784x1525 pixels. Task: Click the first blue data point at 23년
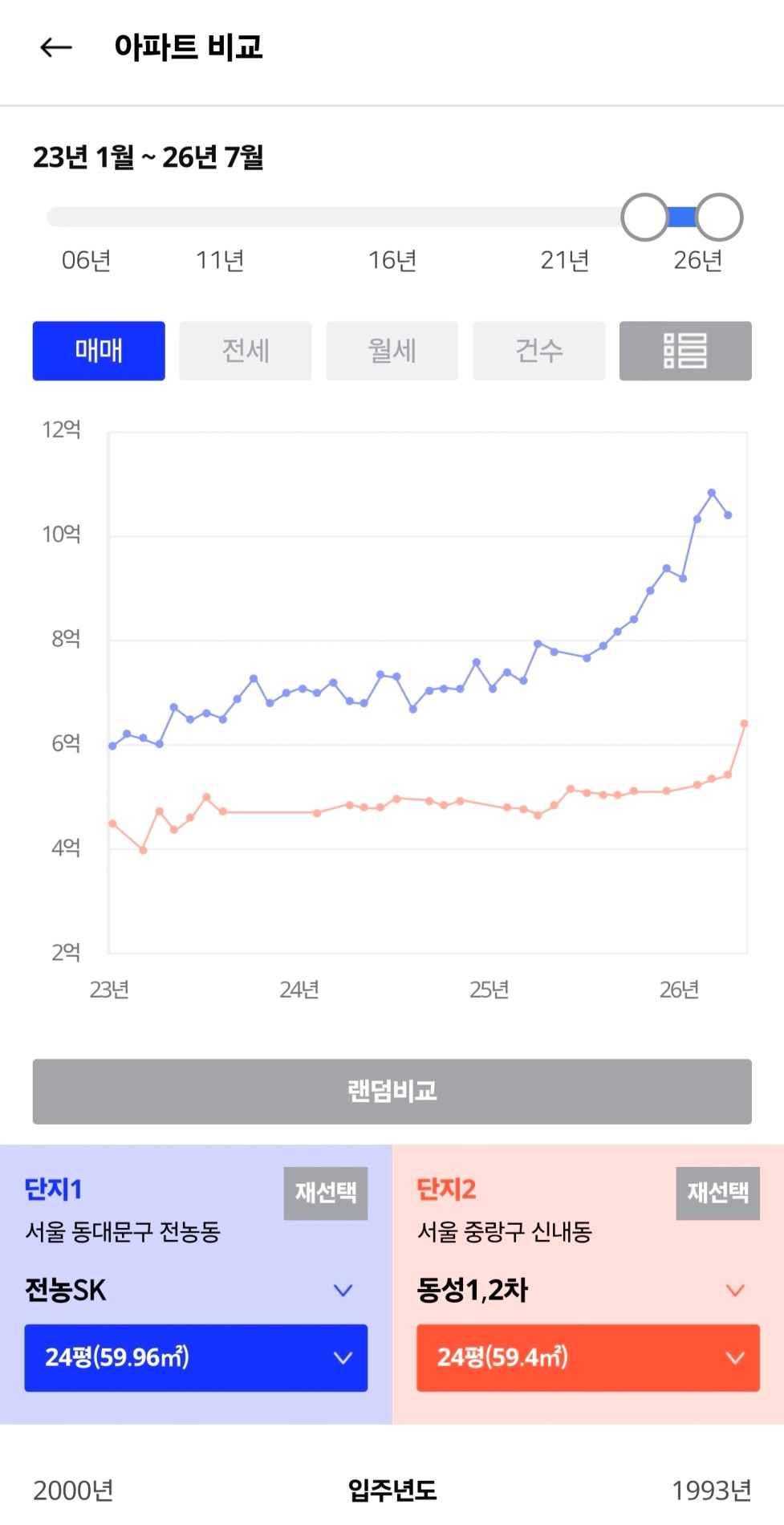(x=112, y=746)
